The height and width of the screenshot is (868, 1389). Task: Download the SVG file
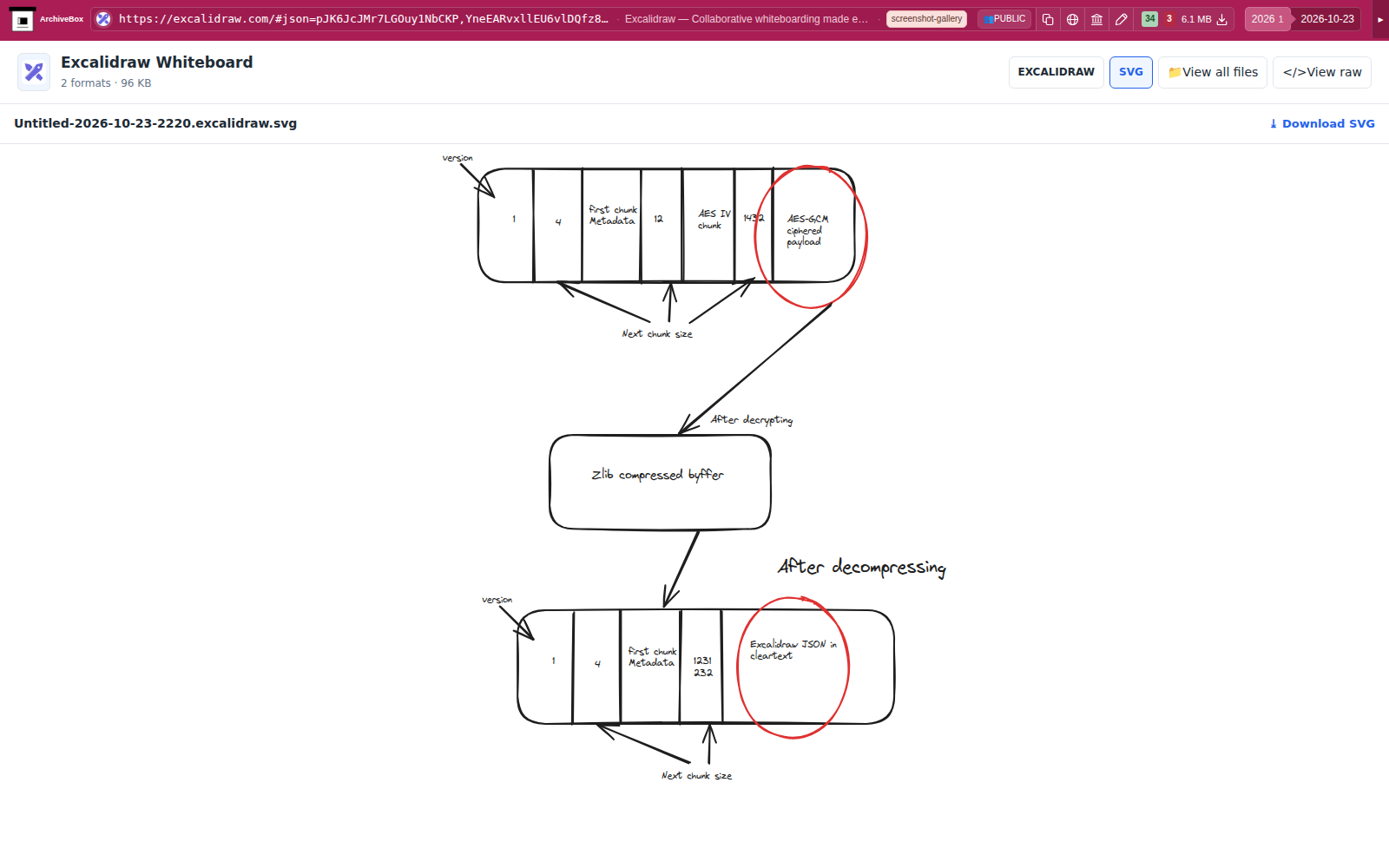(x=1322, y=123)
